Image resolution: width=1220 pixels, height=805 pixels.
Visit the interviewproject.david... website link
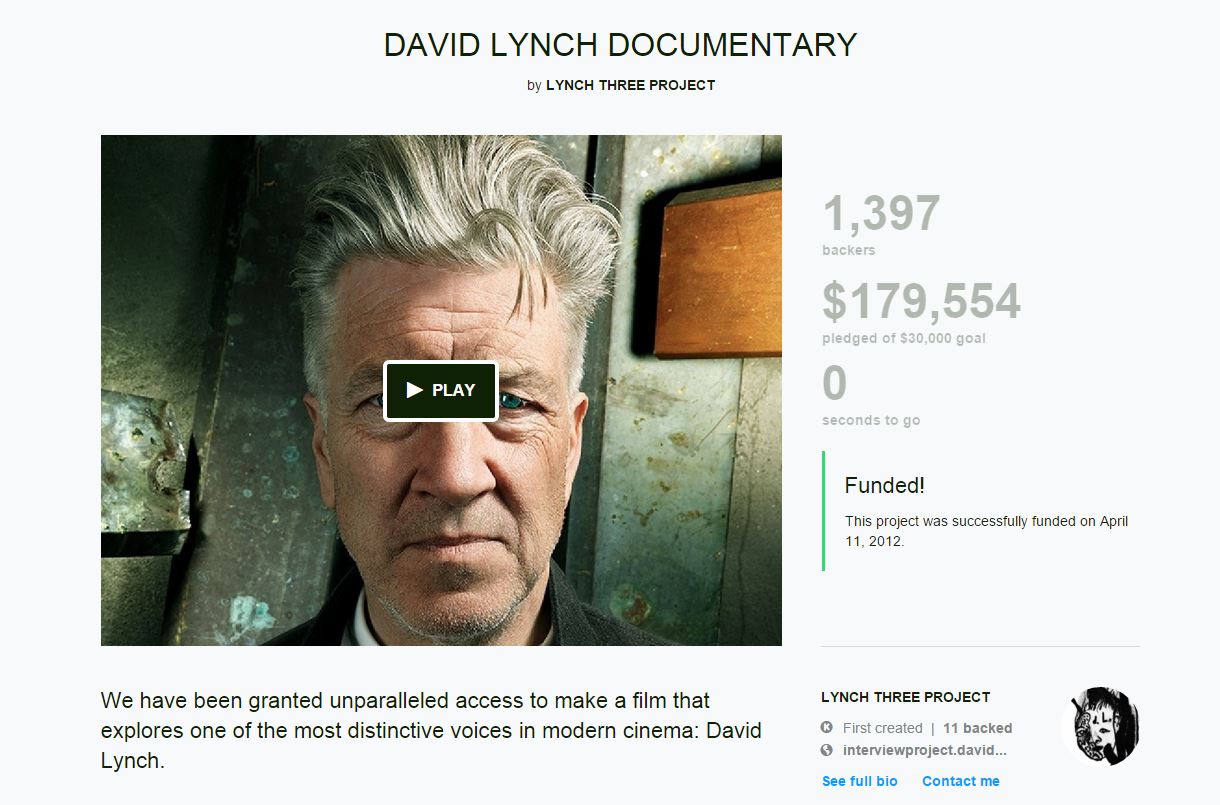click(925, 750)
